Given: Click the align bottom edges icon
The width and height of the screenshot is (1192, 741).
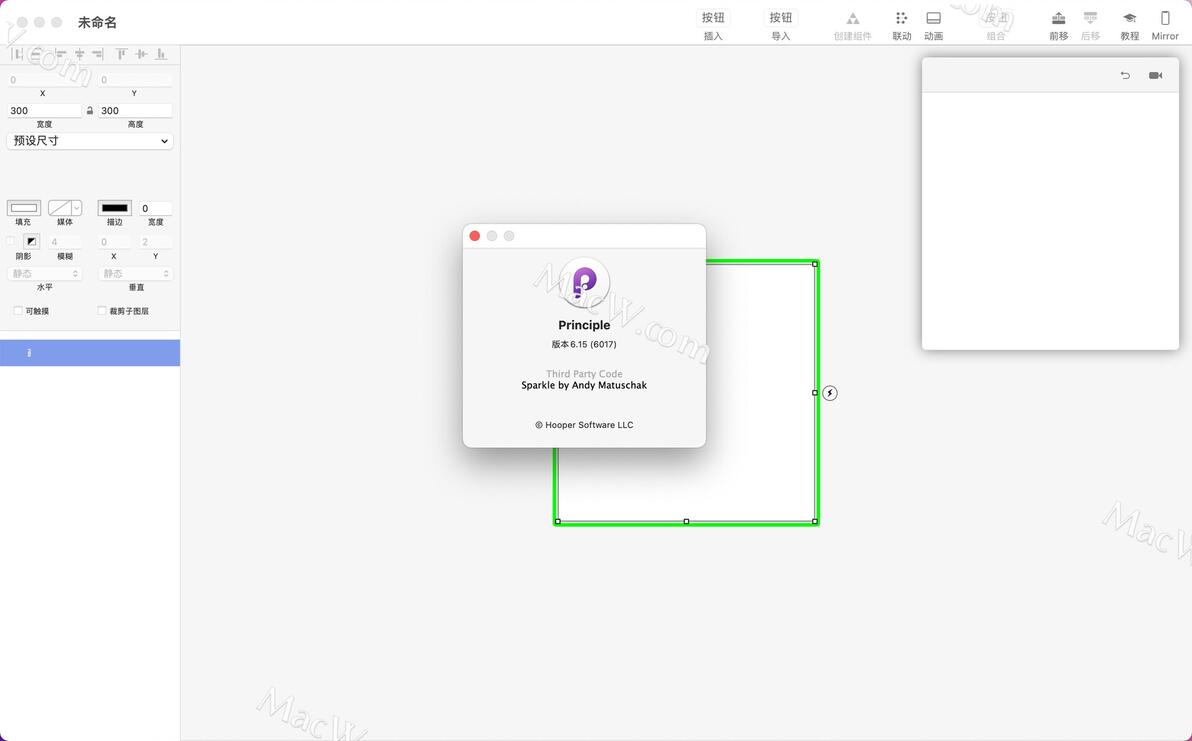Looking at the screenshot, I should 160,54.
